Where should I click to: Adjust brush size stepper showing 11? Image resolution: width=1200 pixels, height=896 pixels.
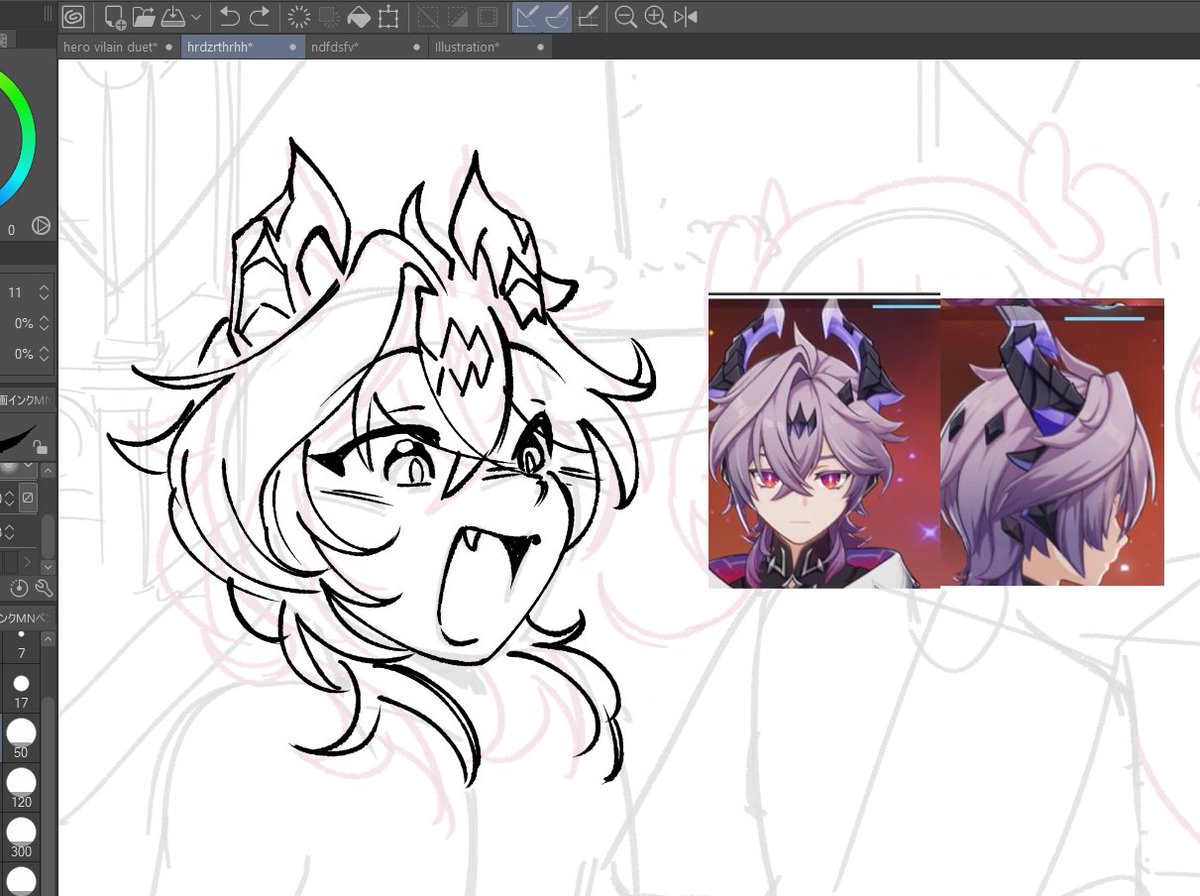[x=44, y=292]
